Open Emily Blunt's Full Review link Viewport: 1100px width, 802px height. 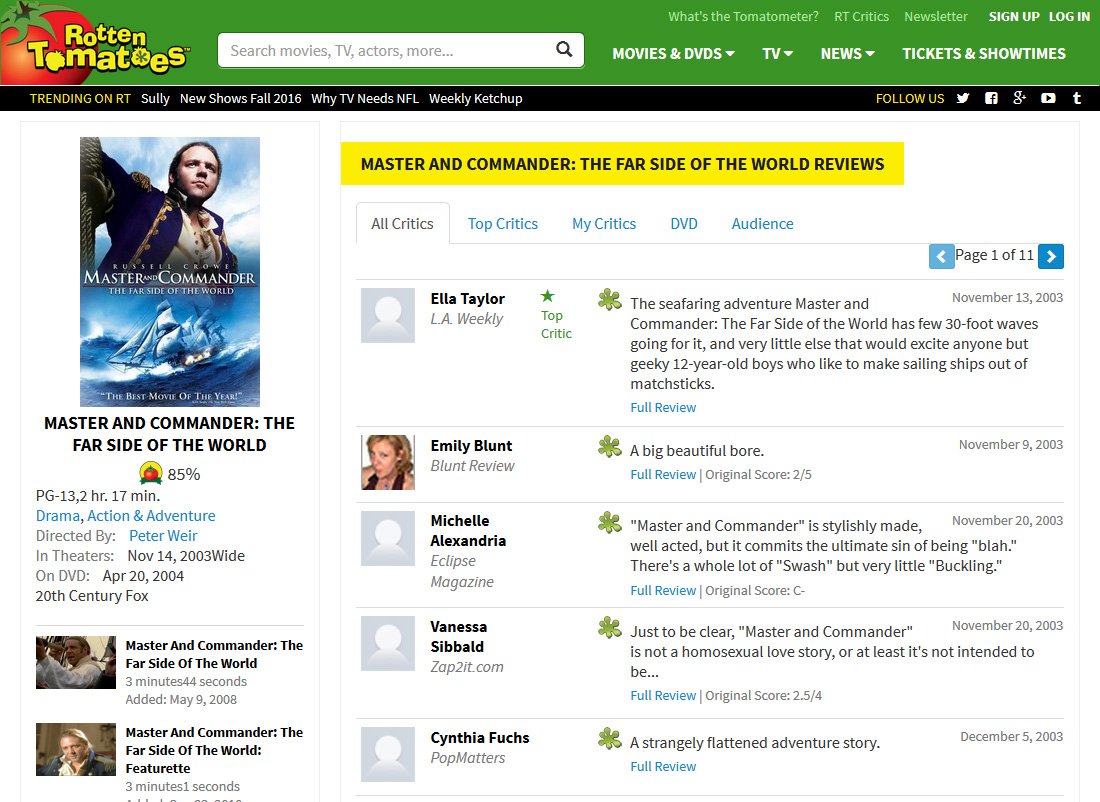tap(663, 474)
